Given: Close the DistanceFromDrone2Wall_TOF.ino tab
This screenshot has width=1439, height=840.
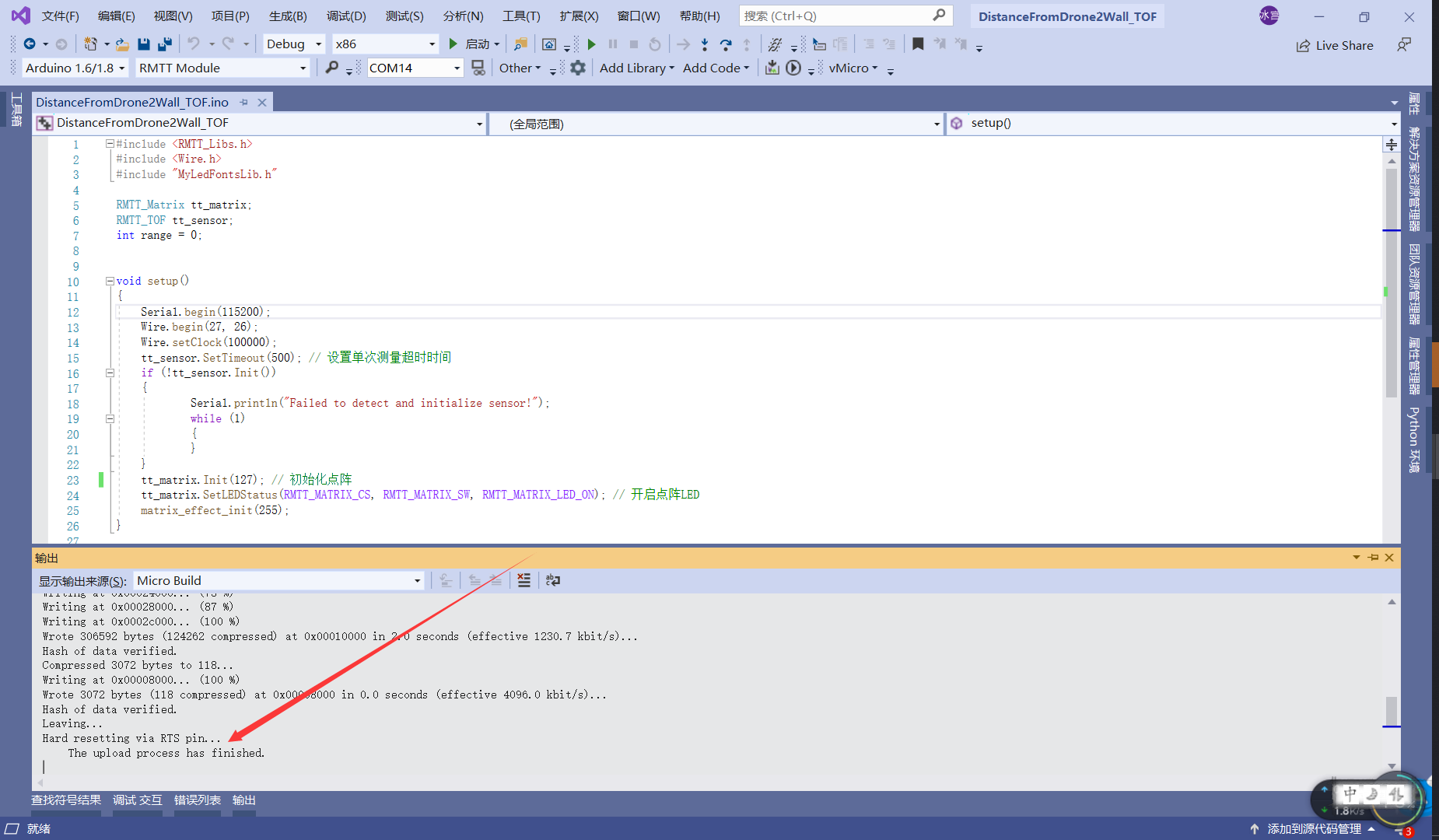Looking at the screenshot, I should (262, 102).
